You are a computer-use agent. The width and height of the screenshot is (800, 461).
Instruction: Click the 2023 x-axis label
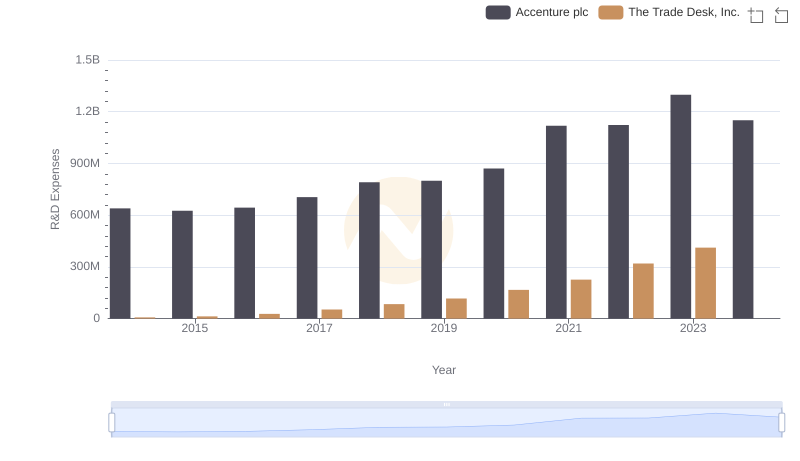(693, 328)
